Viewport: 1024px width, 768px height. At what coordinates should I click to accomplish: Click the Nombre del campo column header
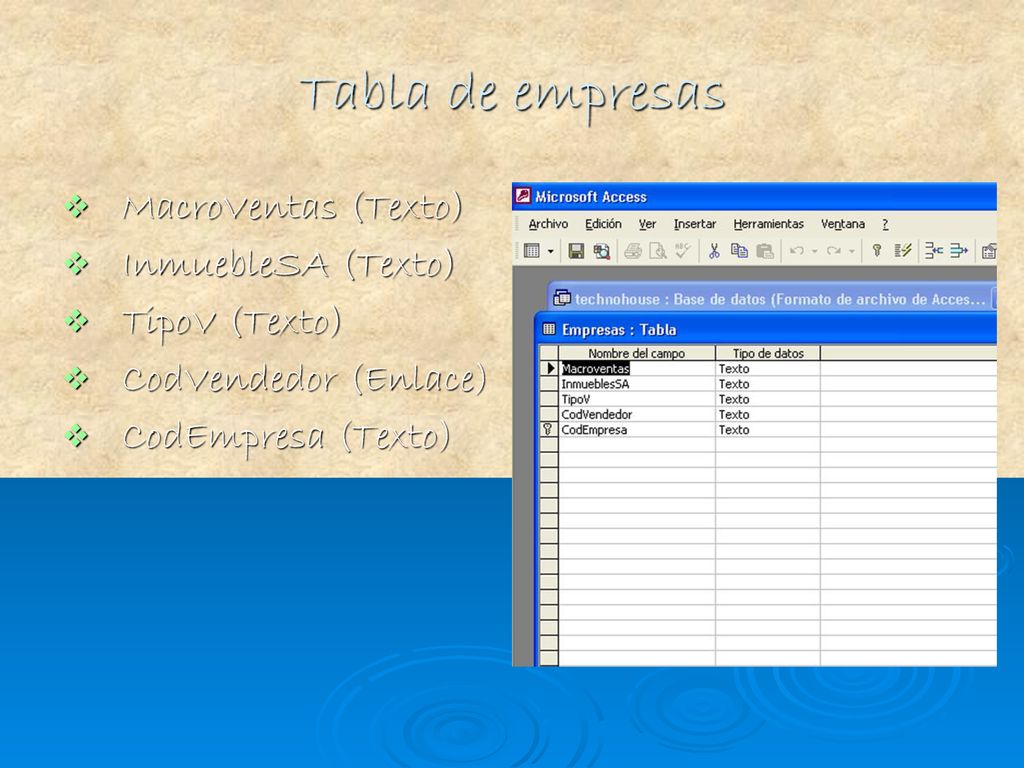637,353
